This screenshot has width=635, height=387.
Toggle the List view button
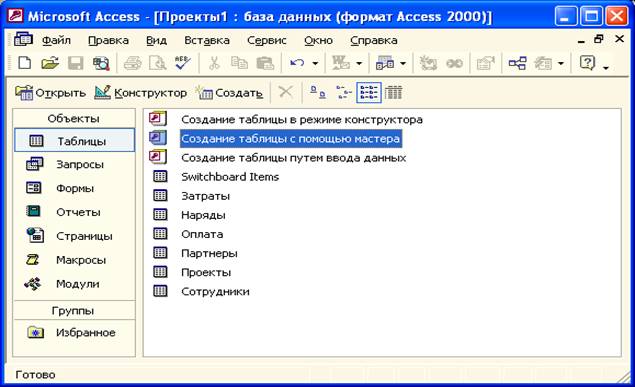(369, 92)
